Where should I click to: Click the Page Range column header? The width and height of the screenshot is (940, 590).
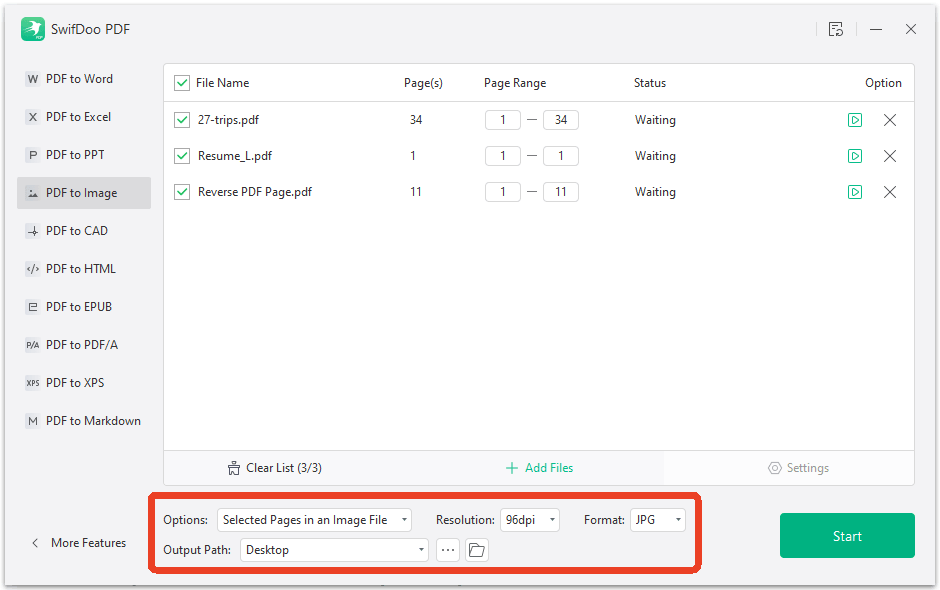(x=515, y=83)
